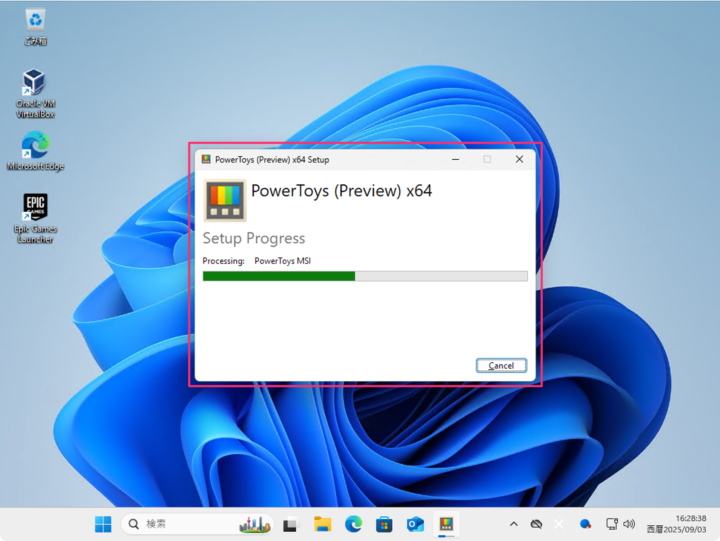This screenshot has width=720, height=541.
Task: Open the network status tray icon
Action: tap(612, 524)
